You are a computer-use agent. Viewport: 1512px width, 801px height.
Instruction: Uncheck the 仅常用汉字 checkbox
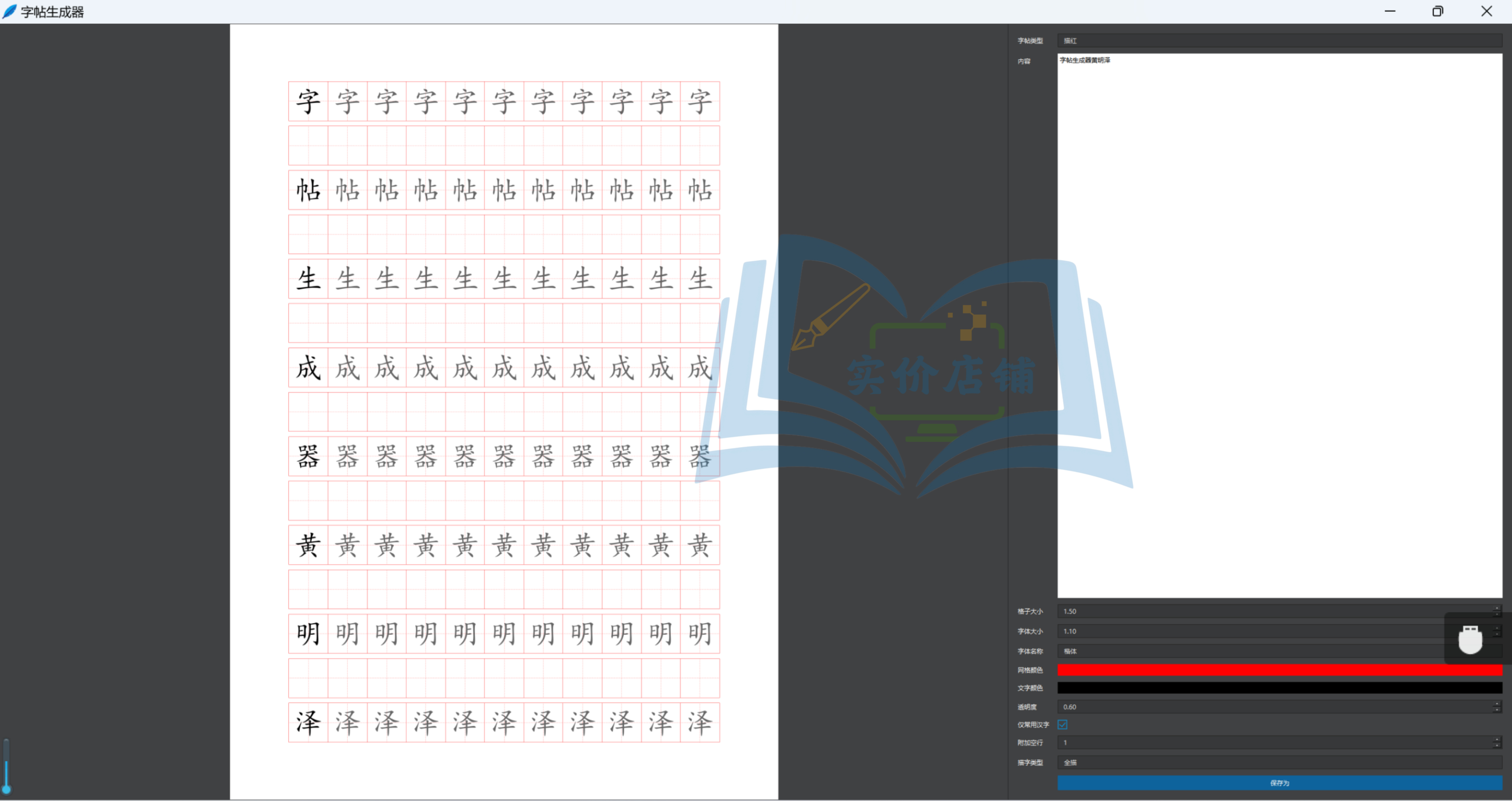point(1062,725)
